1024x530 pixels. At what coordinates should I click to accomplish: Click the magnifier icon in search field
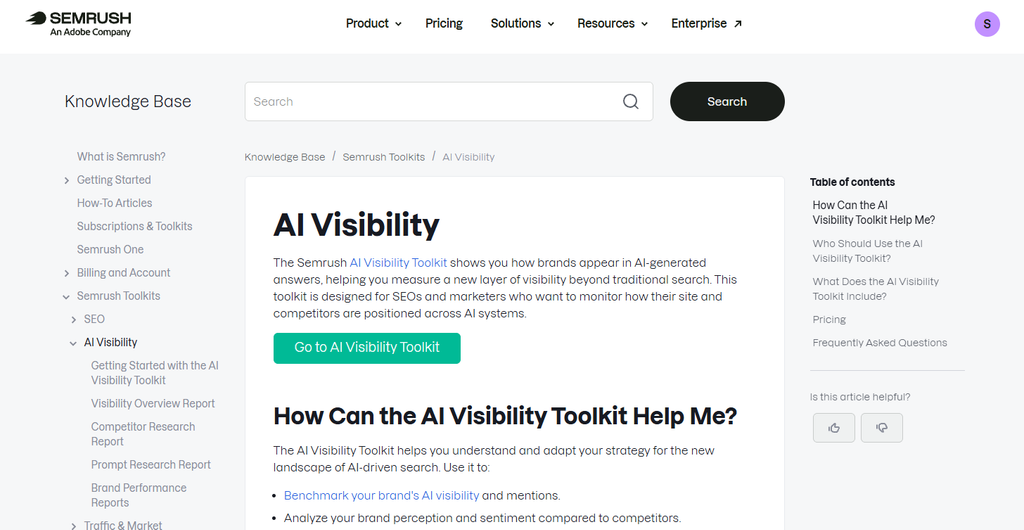(x=630, y=102)
